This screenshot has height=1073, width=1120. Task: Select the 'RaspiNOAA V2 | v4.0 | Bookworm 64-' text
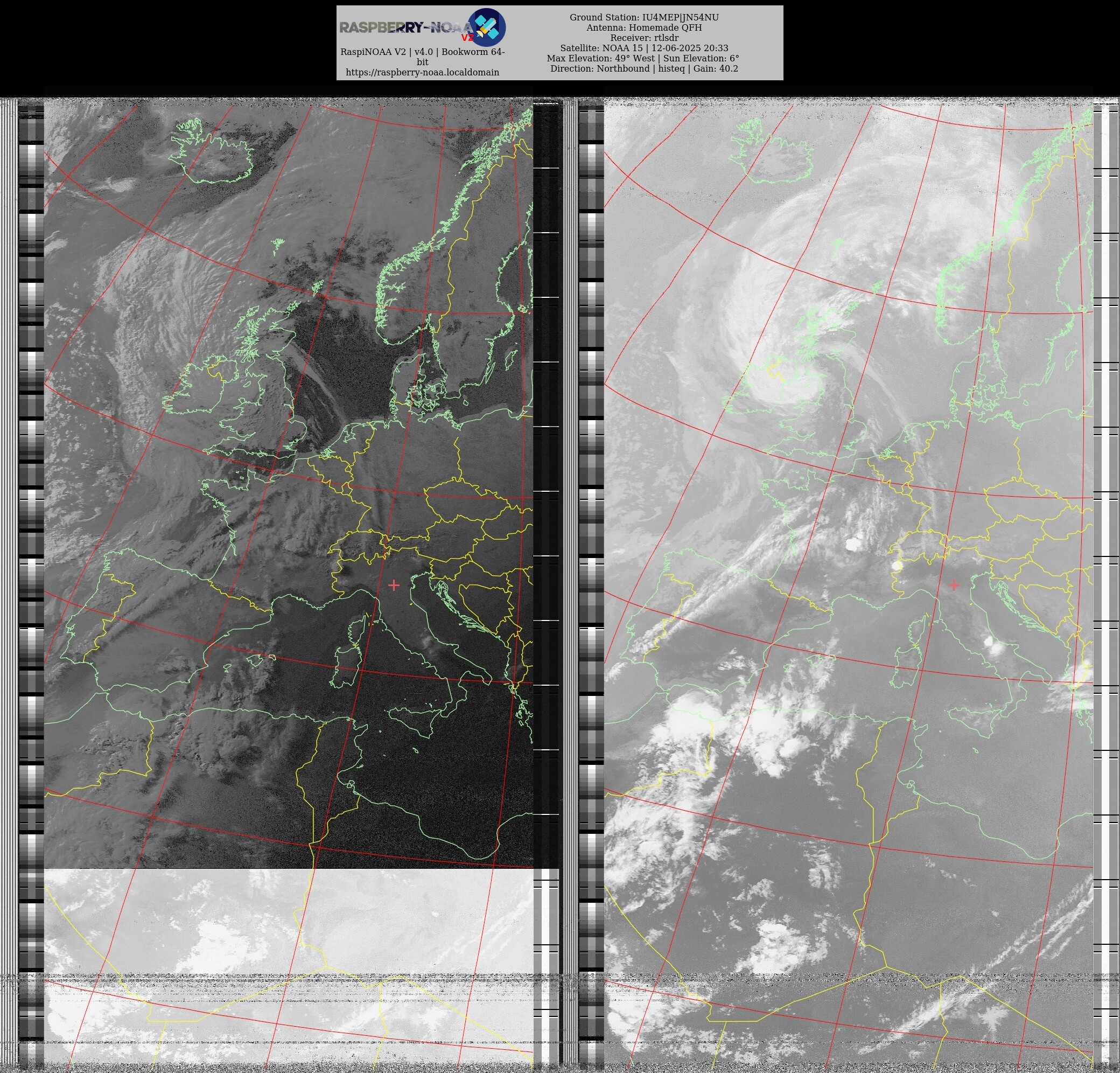[x=422, y=52]
